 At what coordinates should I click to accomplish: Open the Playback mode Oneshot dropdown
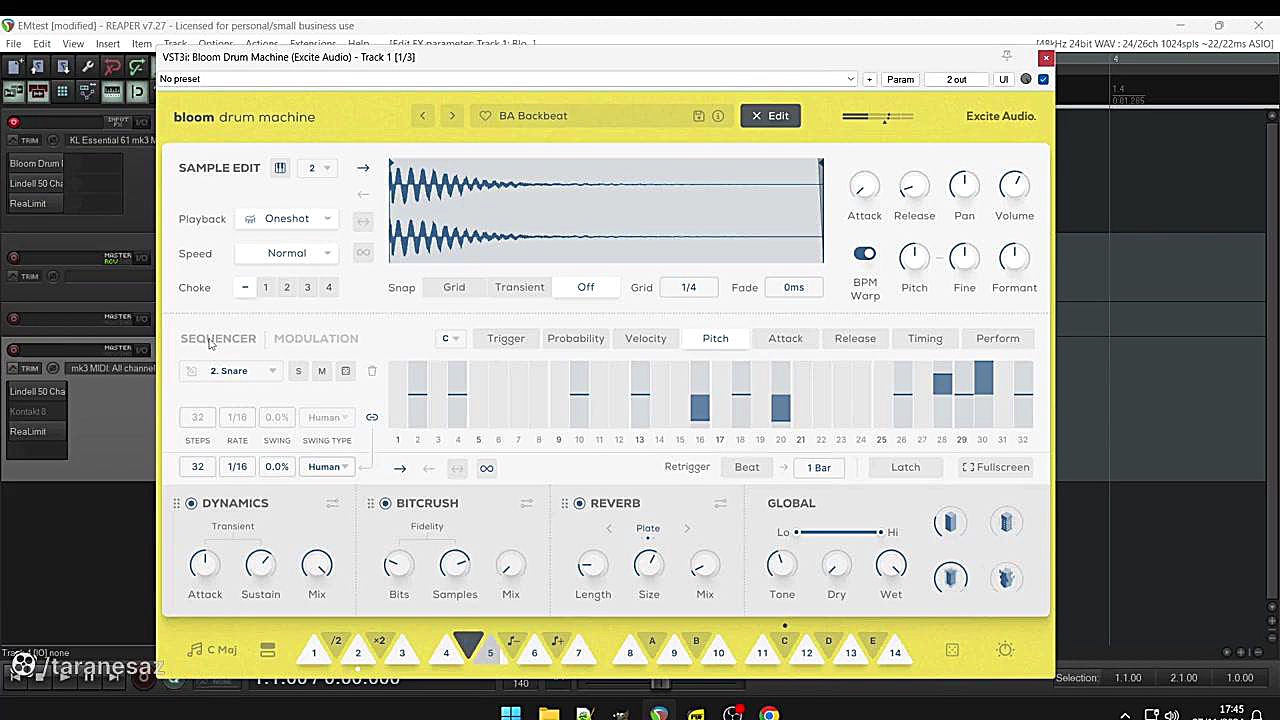pyautogui.click(x=287, y=219)
